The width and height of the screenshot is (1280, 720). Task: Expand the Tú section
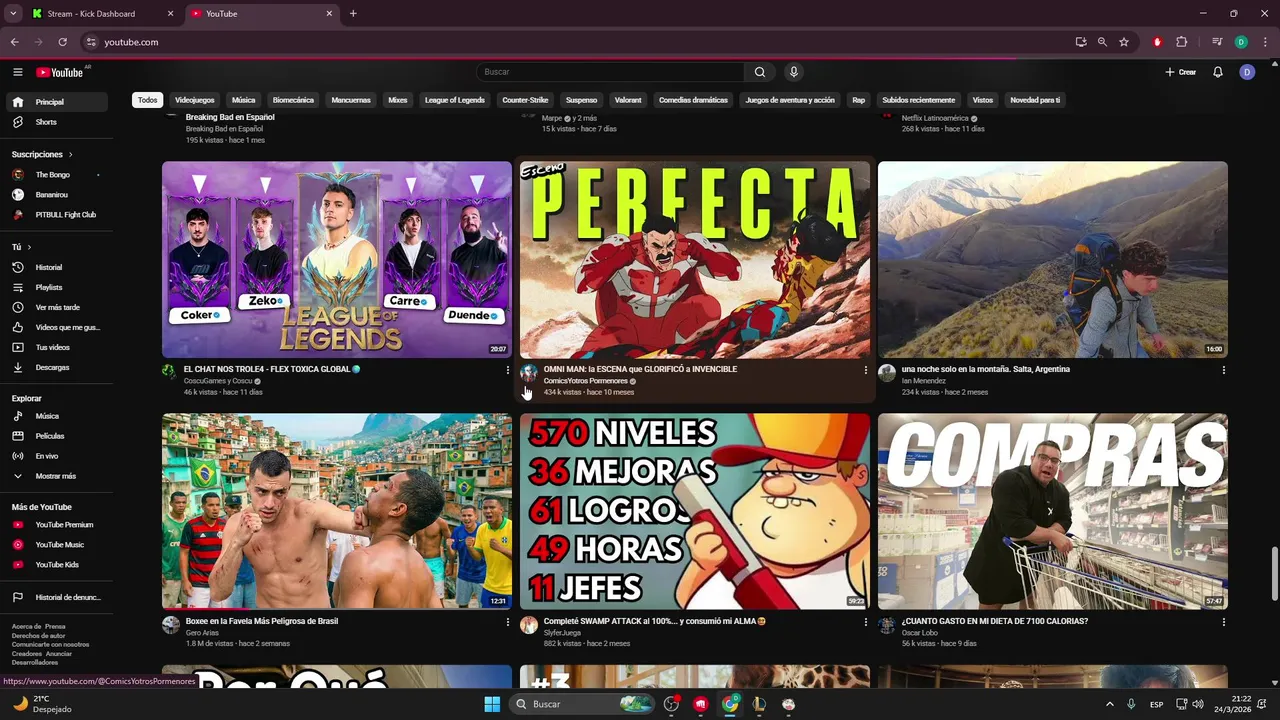tap(21, 247)
